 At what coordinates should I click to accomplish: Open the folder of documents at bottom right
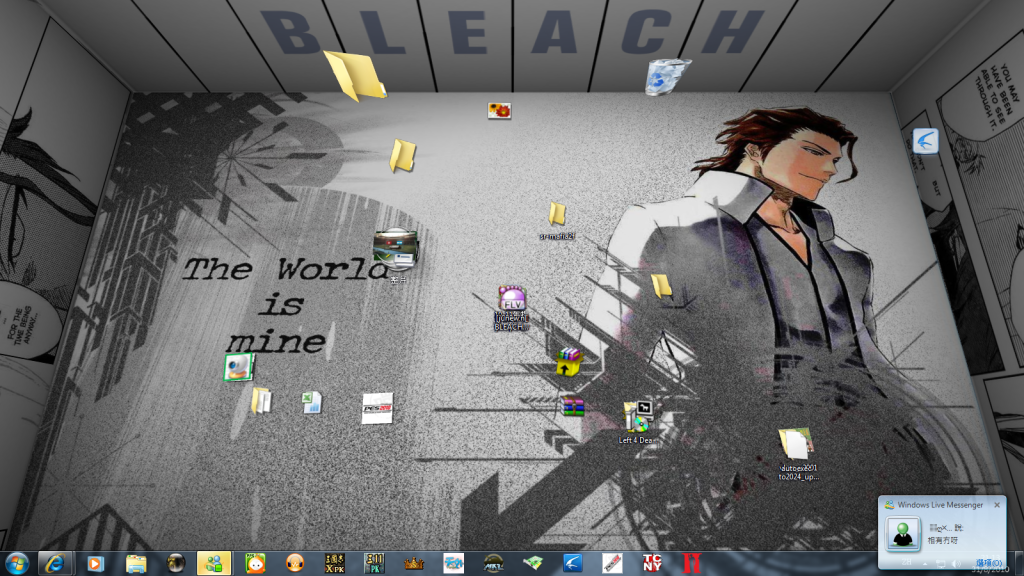795,443
